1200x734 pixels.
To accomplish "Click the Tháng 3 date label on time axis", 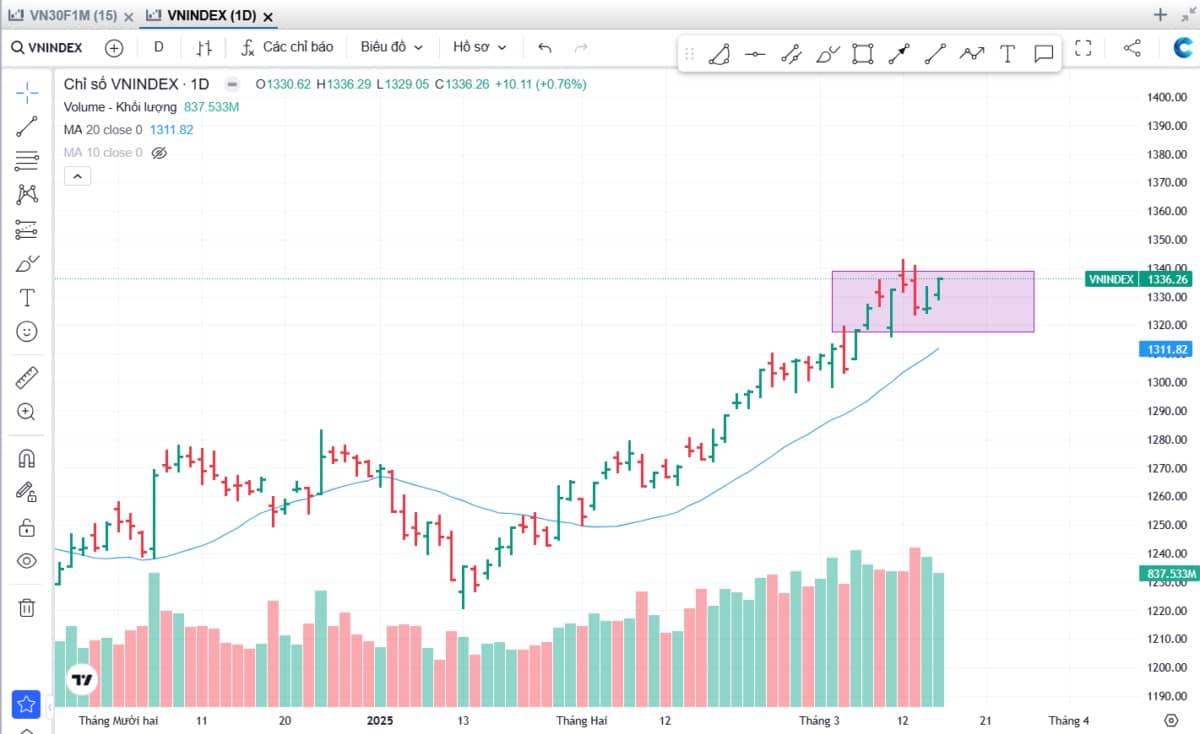I will pyautogui.click(x=819, y=720).
